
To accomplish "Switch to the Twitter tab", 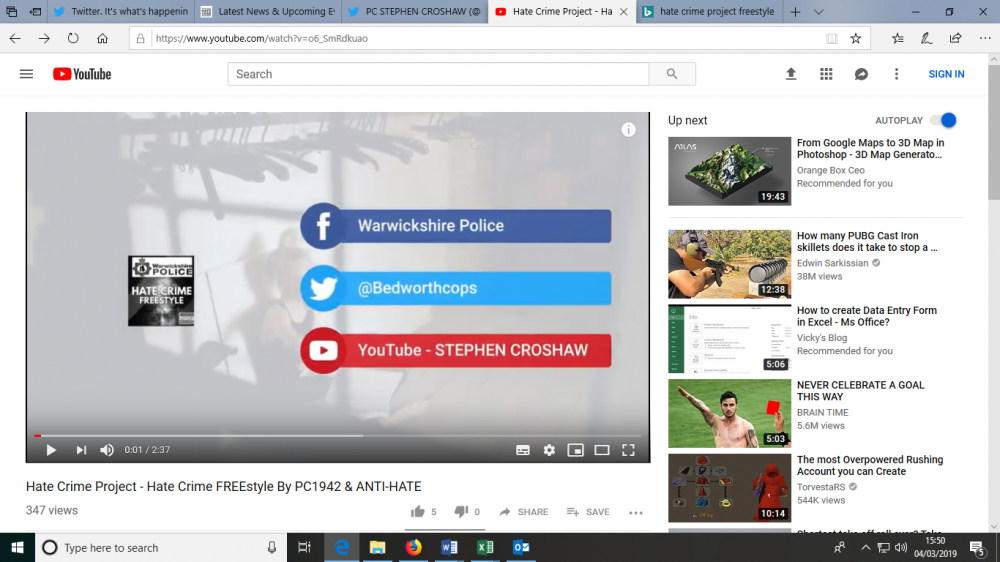I will [x=121, y=11].
